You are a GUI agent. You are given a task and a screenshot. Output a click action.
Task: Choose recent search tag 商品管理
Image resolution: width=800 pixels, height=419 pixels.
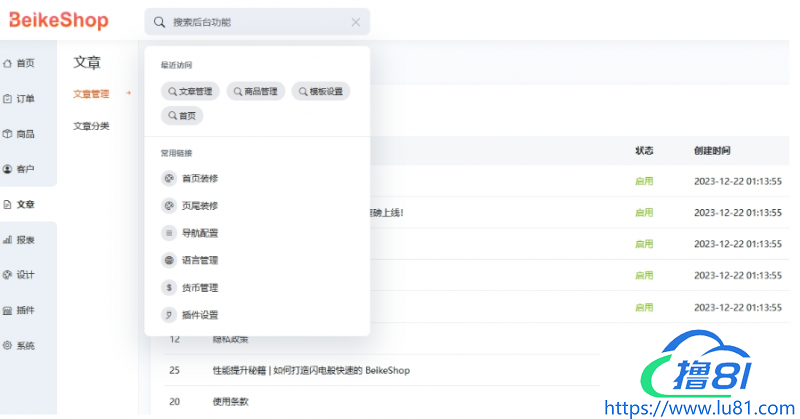tap(255, 91)
